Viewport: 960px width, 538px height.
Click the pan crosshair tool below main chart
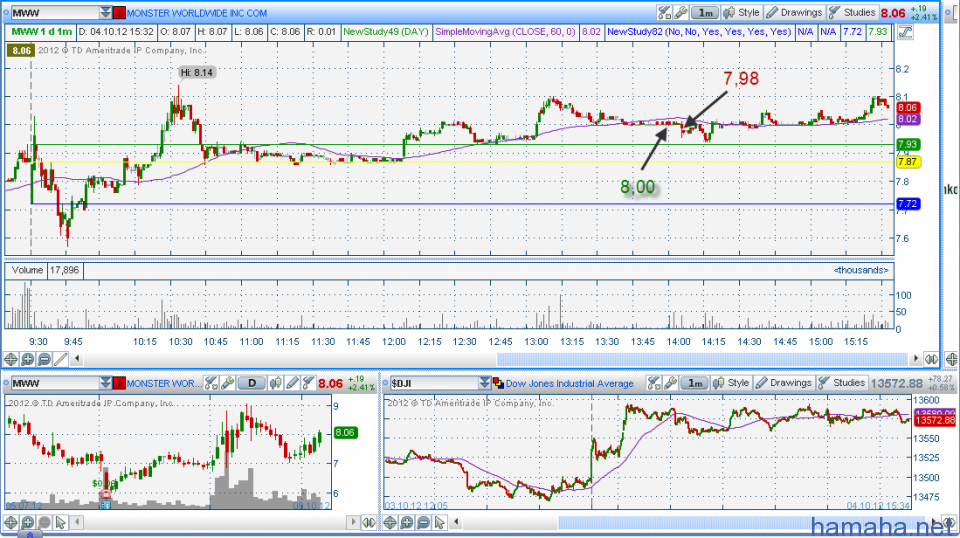coord(11,359)
